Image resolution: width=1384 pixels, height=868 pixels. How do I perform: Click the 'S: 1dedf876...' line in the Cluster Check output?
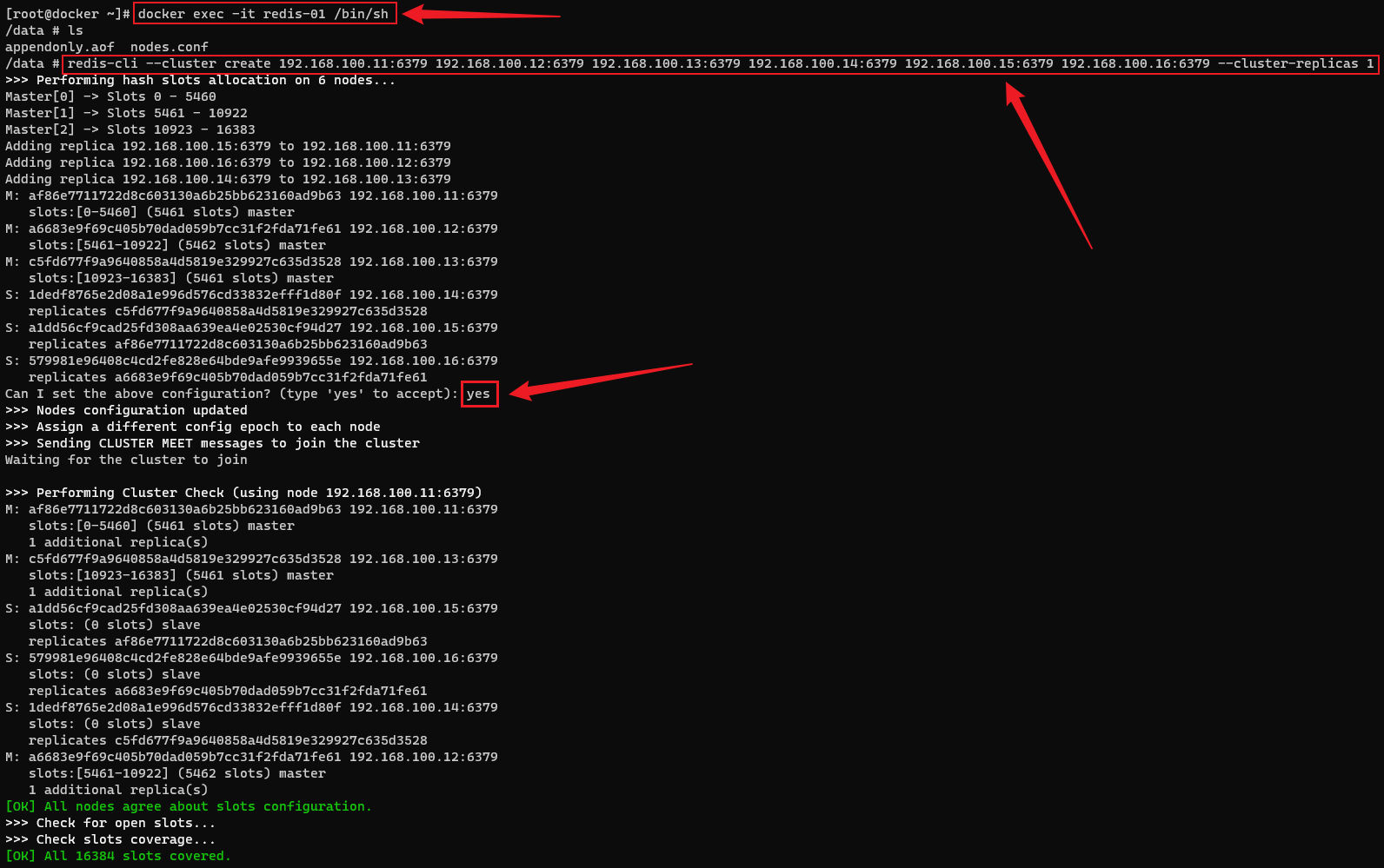pos(251,707)
